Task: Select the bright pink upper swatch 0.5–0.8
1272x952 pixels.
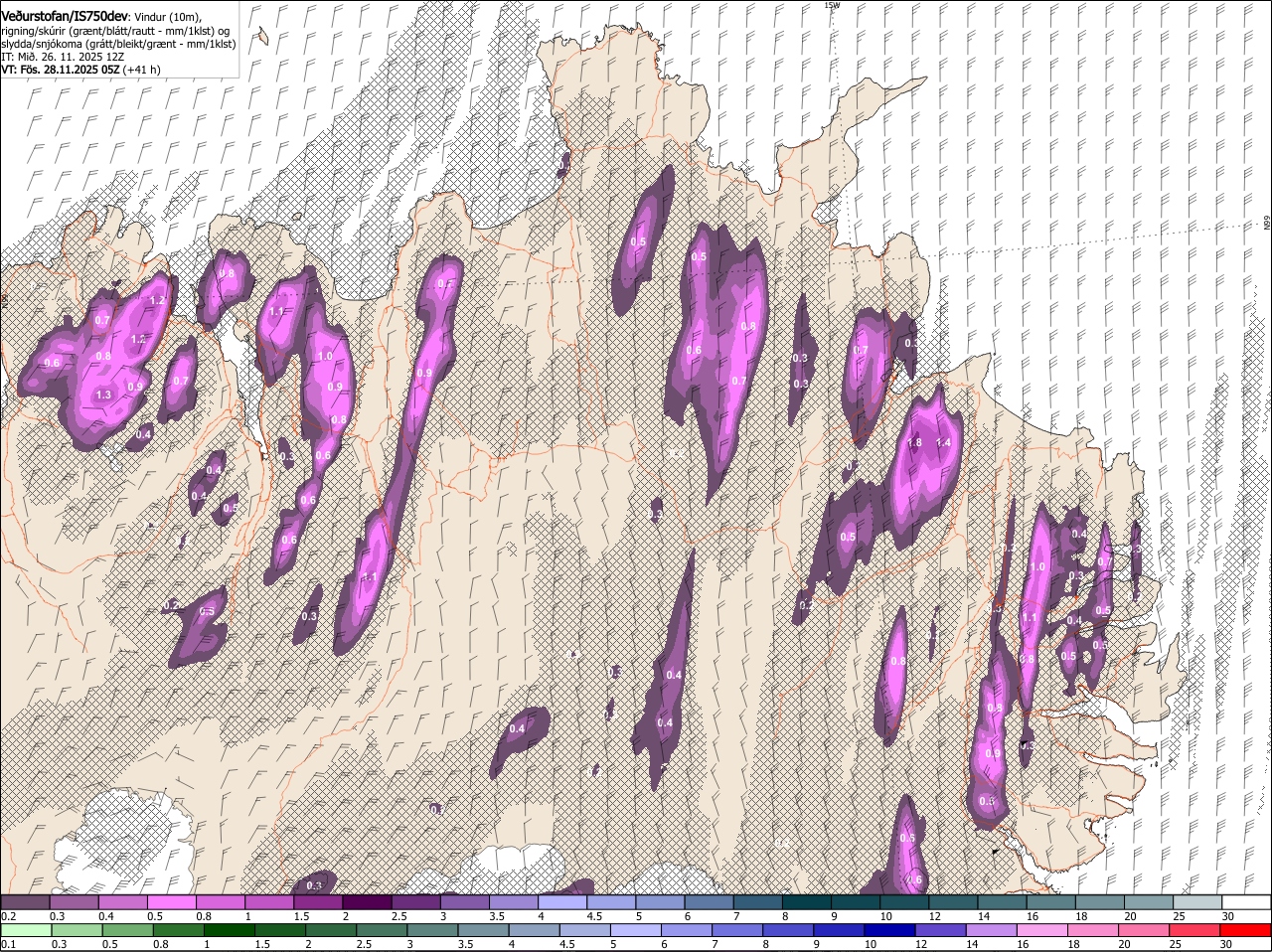Action: click(173, 902)
